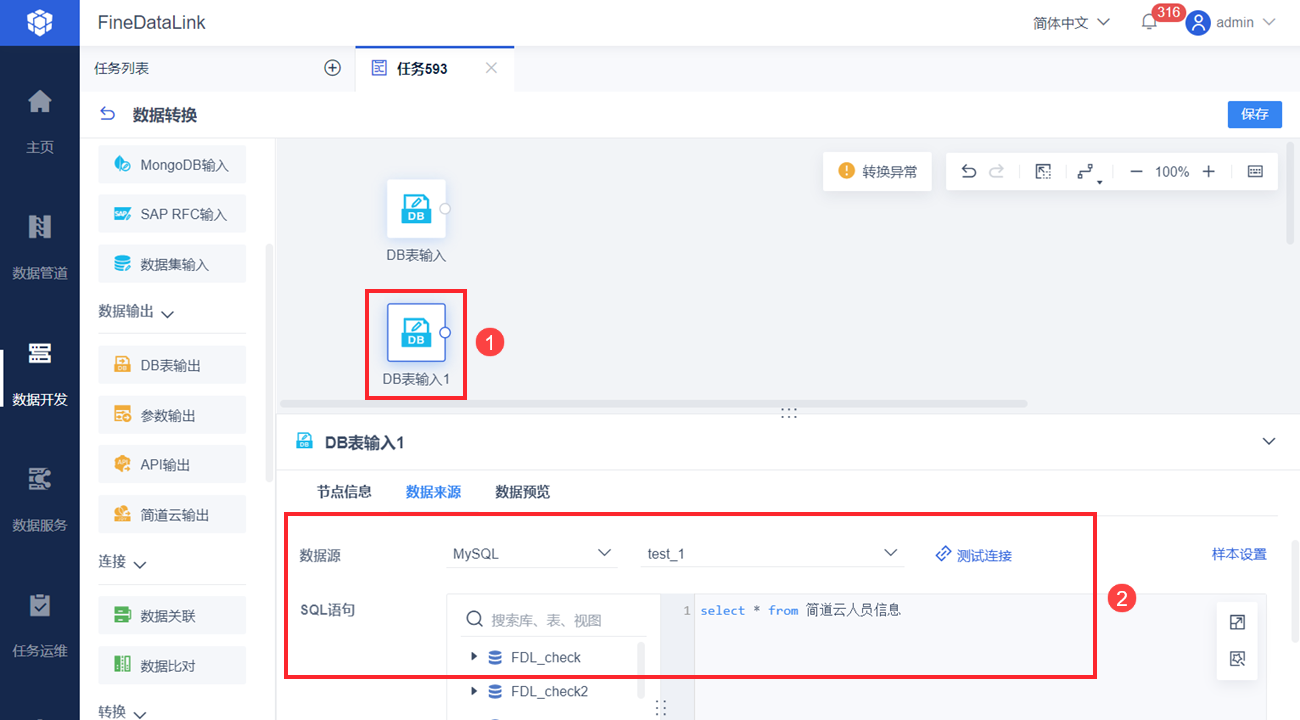Expand SQL editor to full view
1300x720 pixels.
click(1237, 623)
